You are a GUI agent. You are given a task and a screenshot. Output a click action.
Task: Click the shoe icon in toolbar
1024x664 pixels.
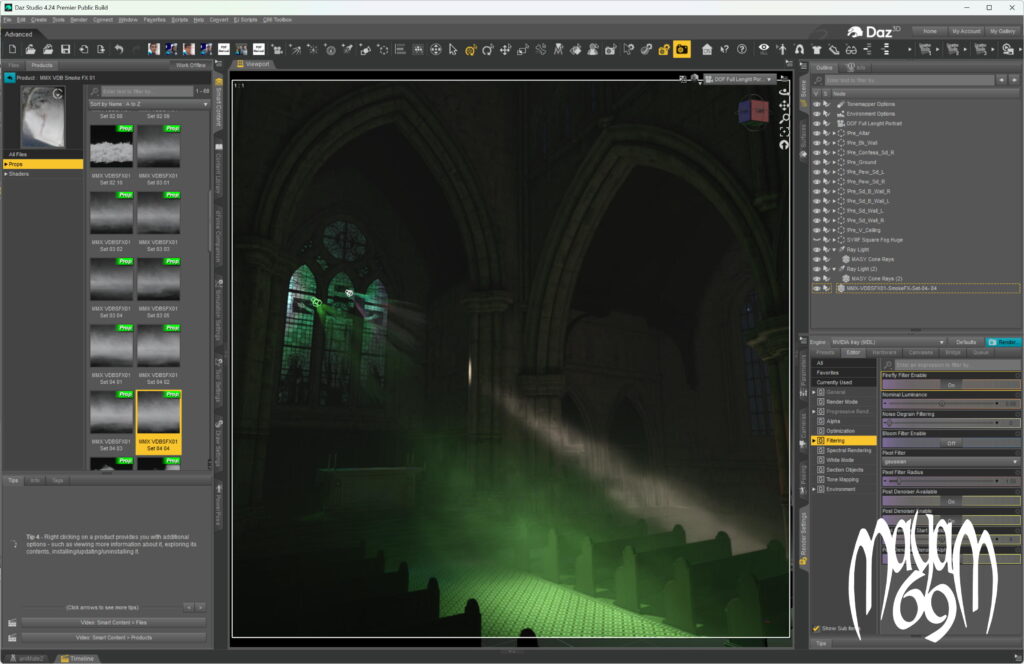click(834, 50)
